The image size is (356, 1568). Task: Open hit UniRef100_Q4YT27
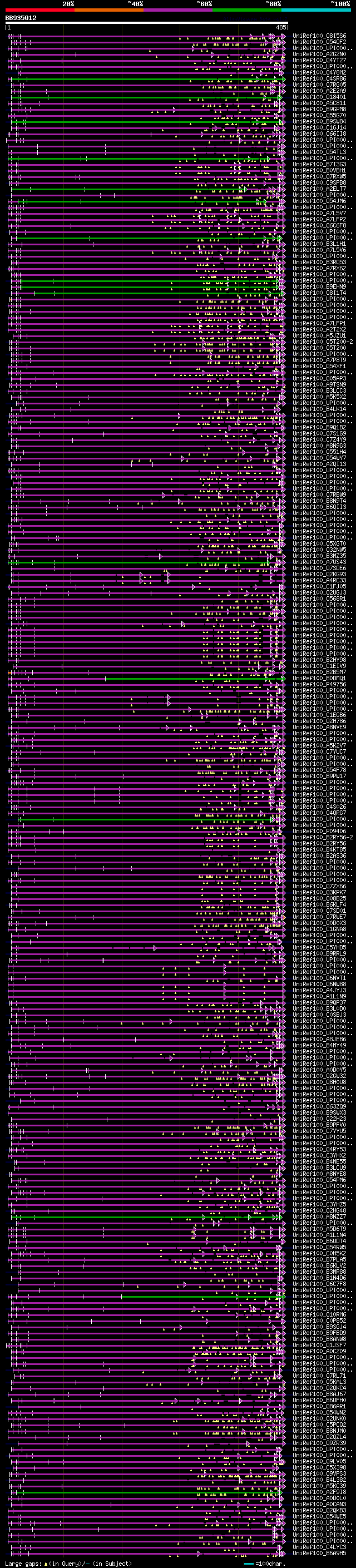click(x=319, y=60)
